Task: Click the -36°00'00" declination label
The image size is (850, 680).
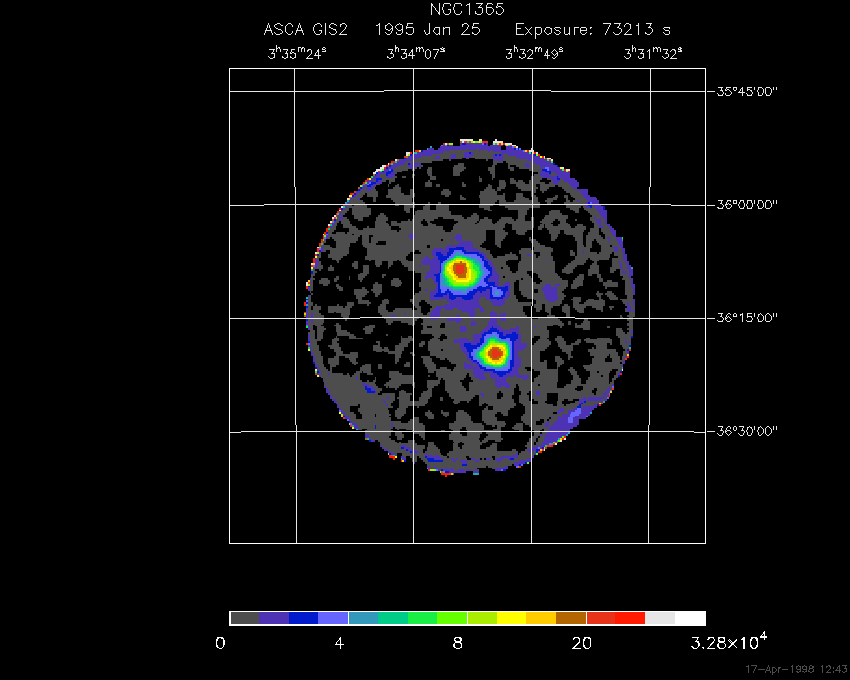Action: tap(744, 204)
